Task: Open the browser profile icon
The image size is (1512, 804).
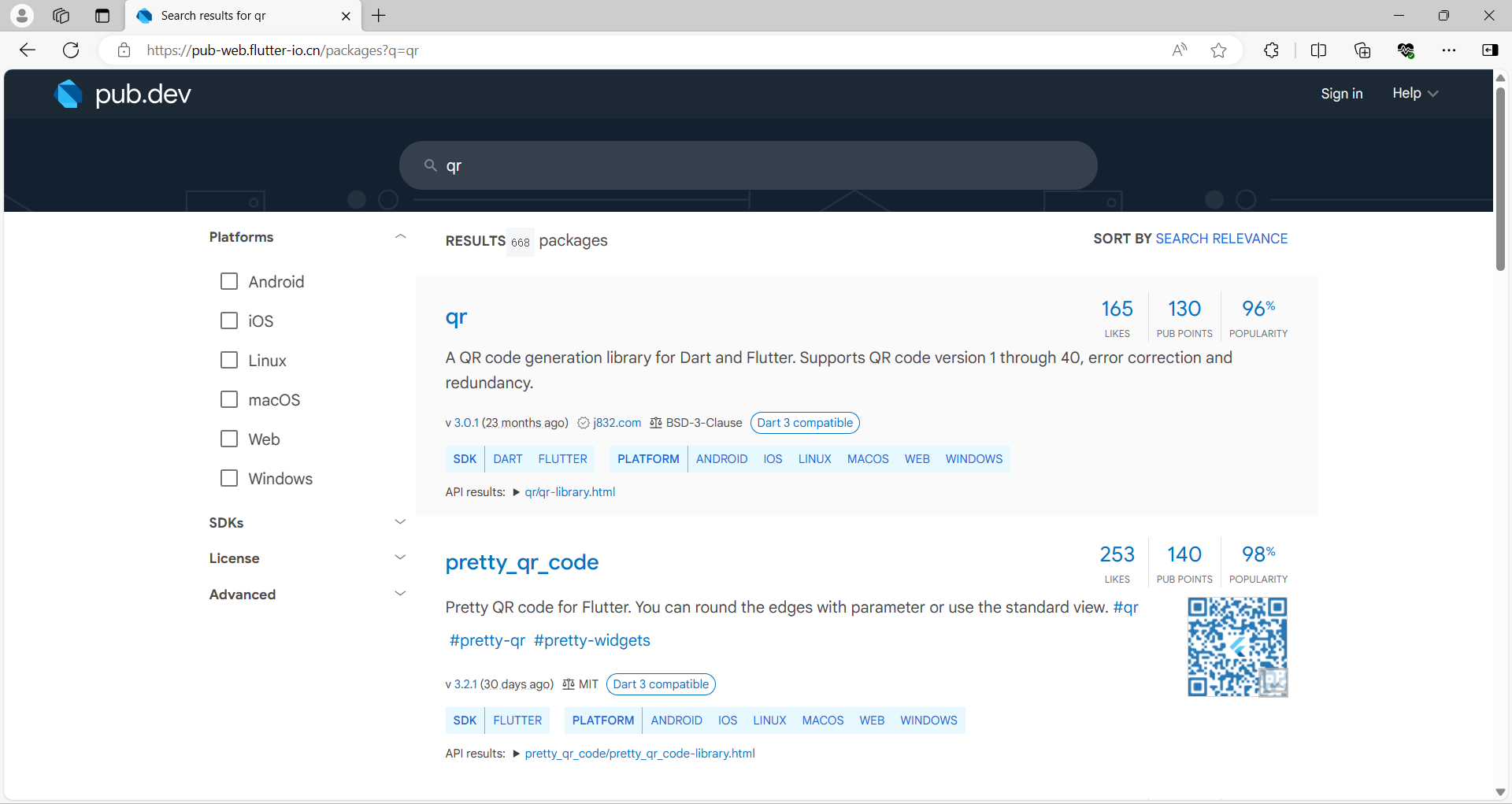Action: 22,16
